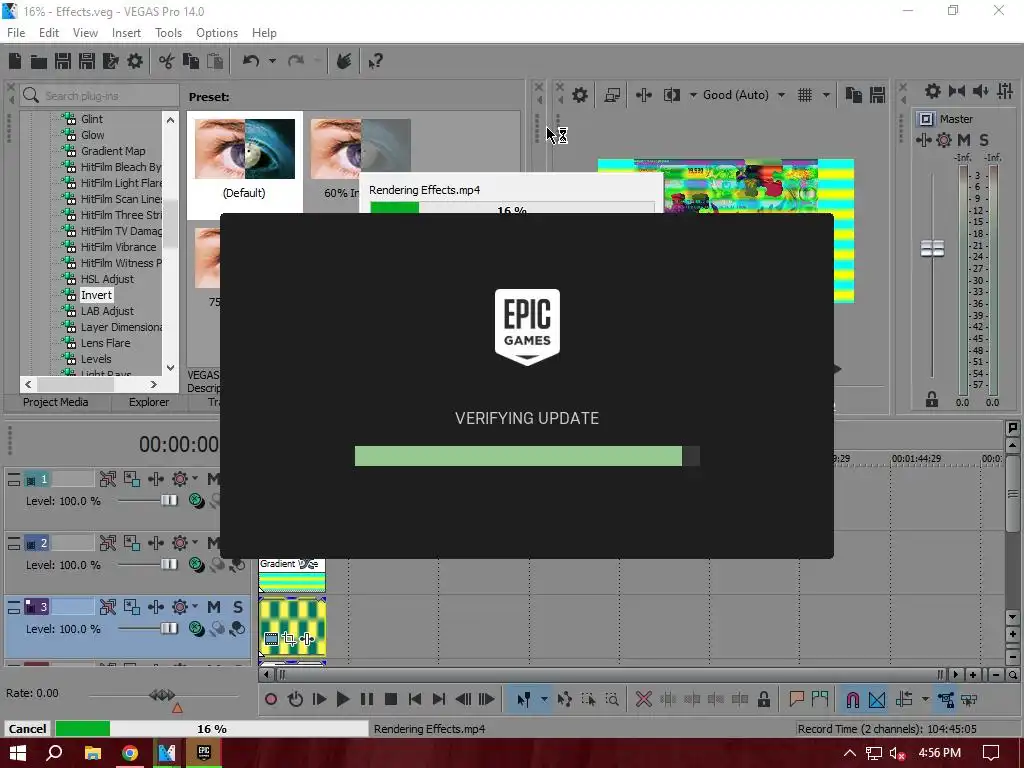Mute track 3 with M button
1024x768 pixels.
[x=214, y=607]
